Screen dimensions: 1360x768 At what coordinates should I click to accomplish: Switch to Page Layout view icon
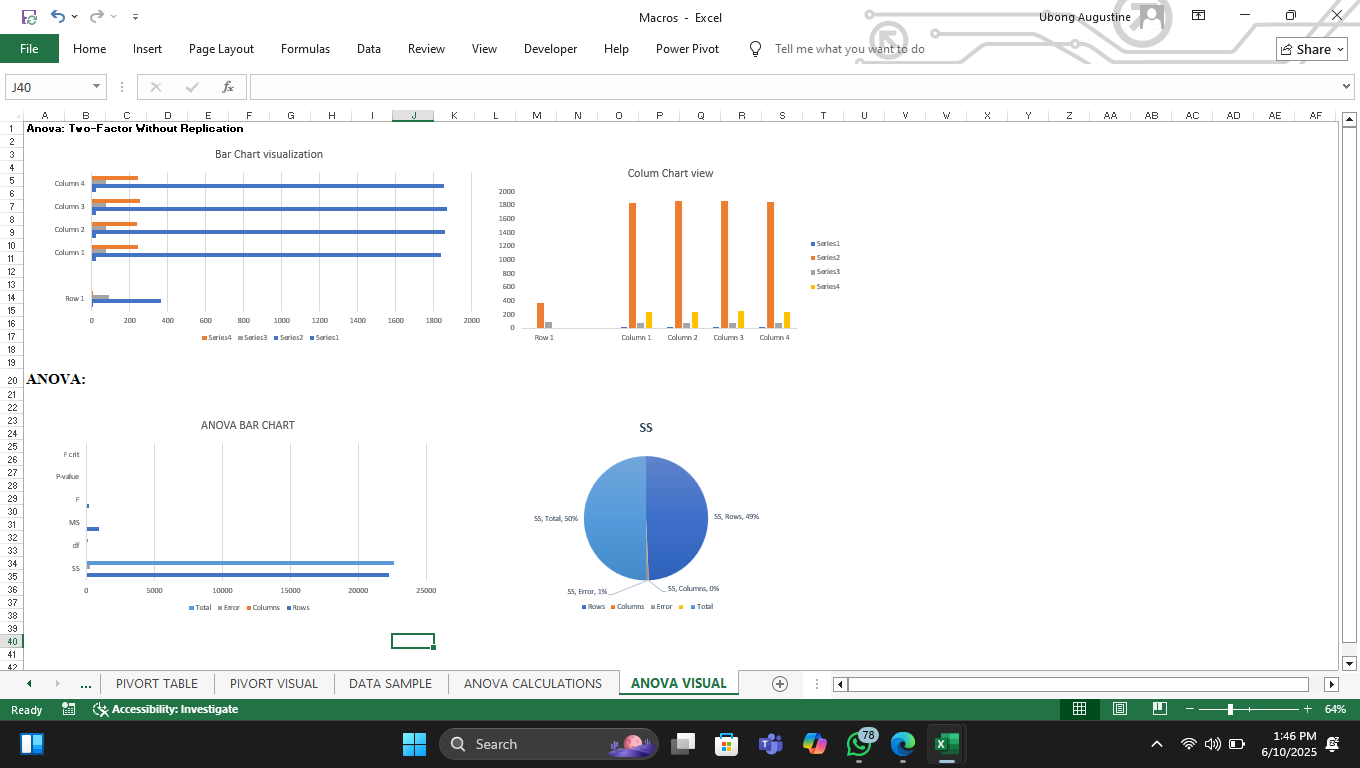point(1120,709)
